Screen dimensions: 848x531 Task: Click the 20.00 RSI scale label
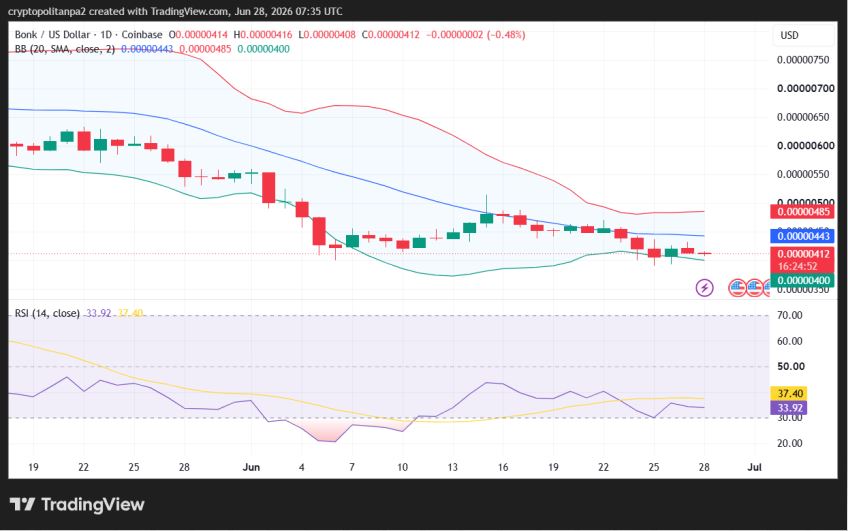[790, 443]
